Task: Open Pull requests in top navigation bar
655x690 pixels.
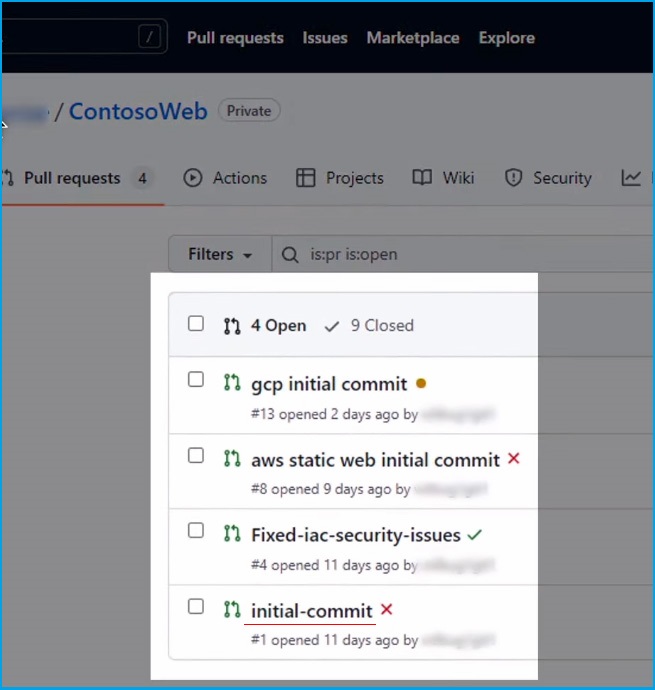Action: tap(235, 38)
